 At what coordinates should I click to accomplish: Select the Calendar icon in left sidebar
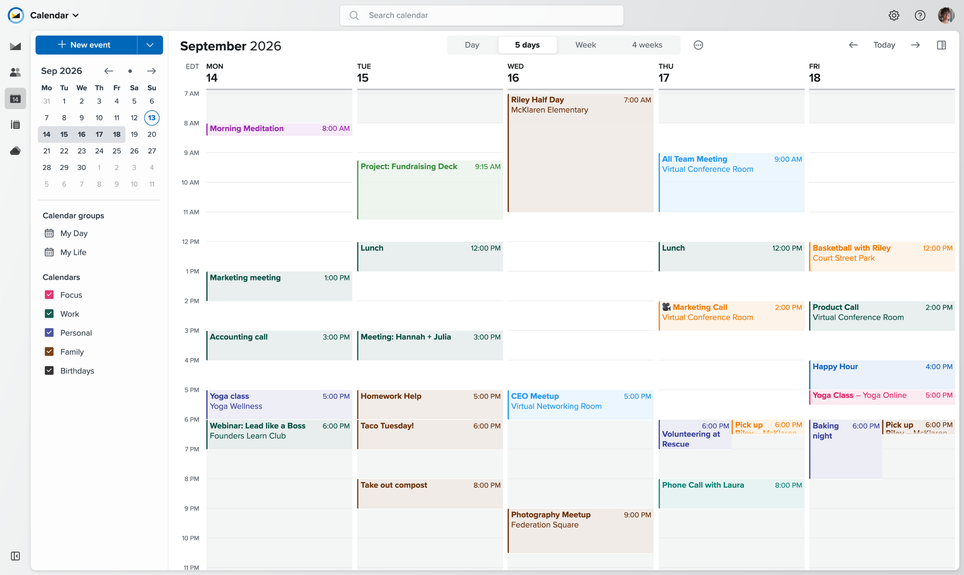pyautogui.click(x=15, y=98)
